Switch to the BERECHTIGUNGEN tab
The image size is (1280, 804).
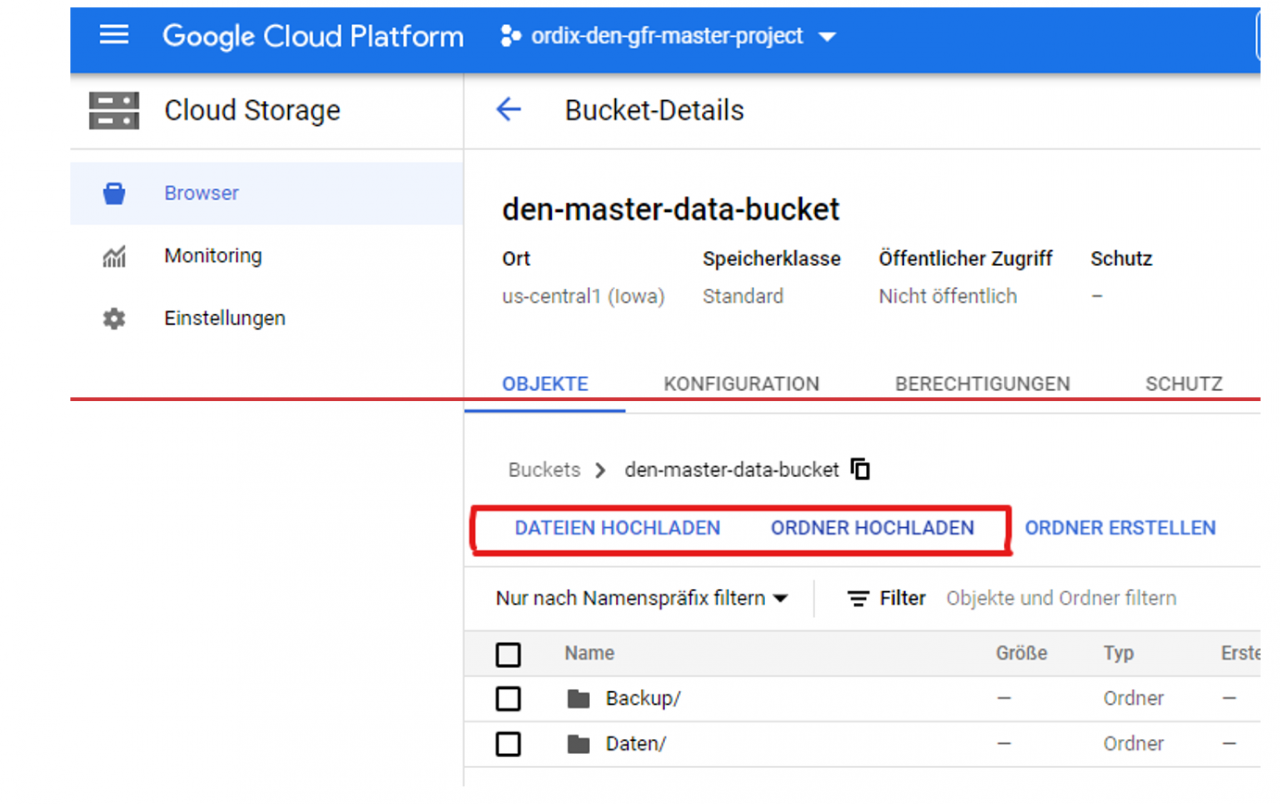pyautogui.click(x=982, y=384)
